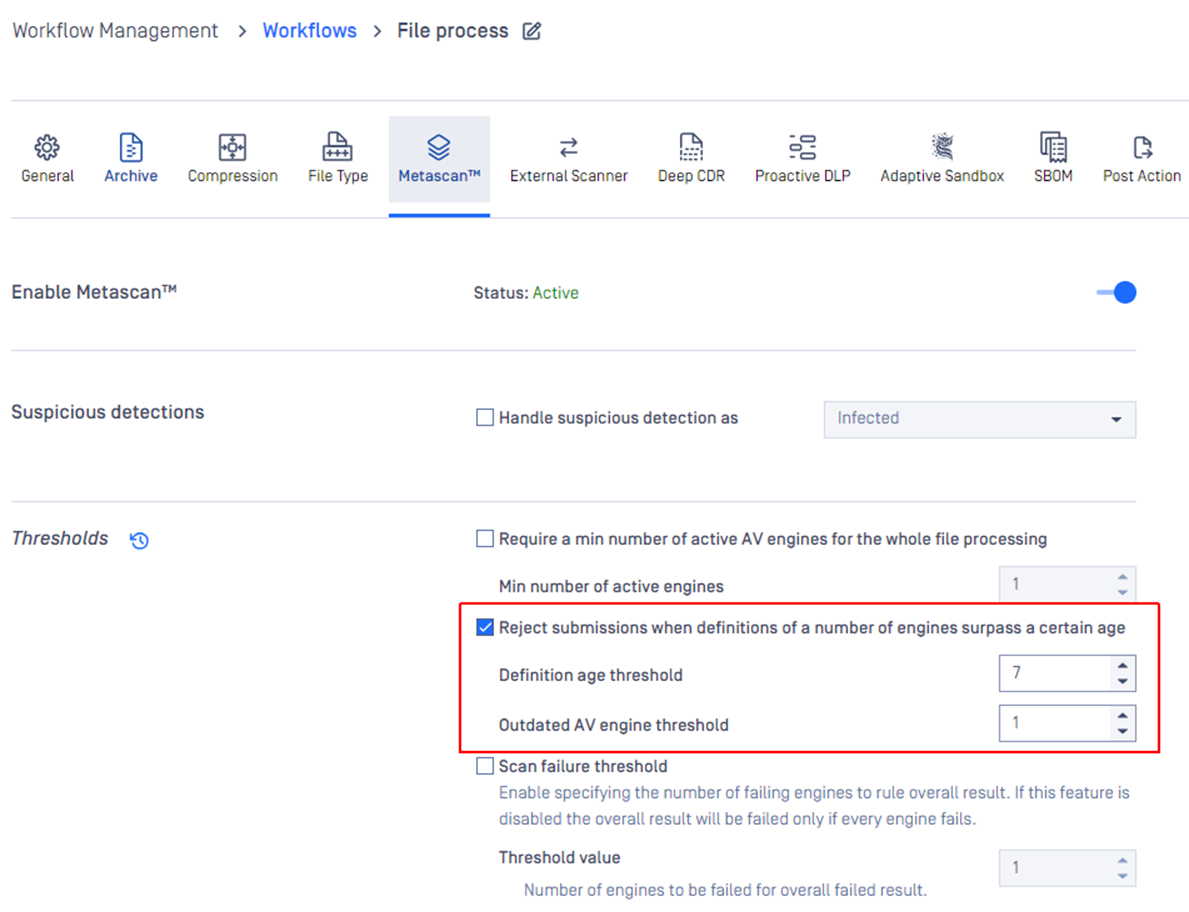Click the Definition age threshold input field
This screenshot has height=912, width=1189.
click(1056, 673)
